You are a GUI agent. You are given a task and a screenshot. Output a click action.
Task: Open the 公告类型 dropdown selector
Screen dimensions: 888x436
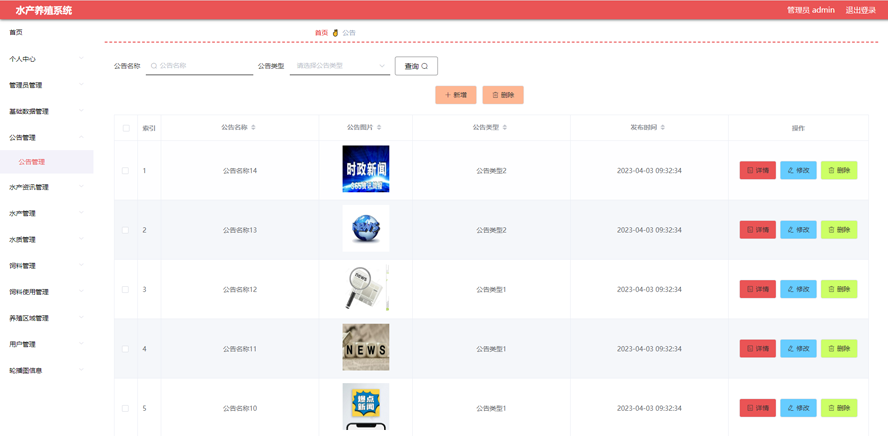[340, 66]
